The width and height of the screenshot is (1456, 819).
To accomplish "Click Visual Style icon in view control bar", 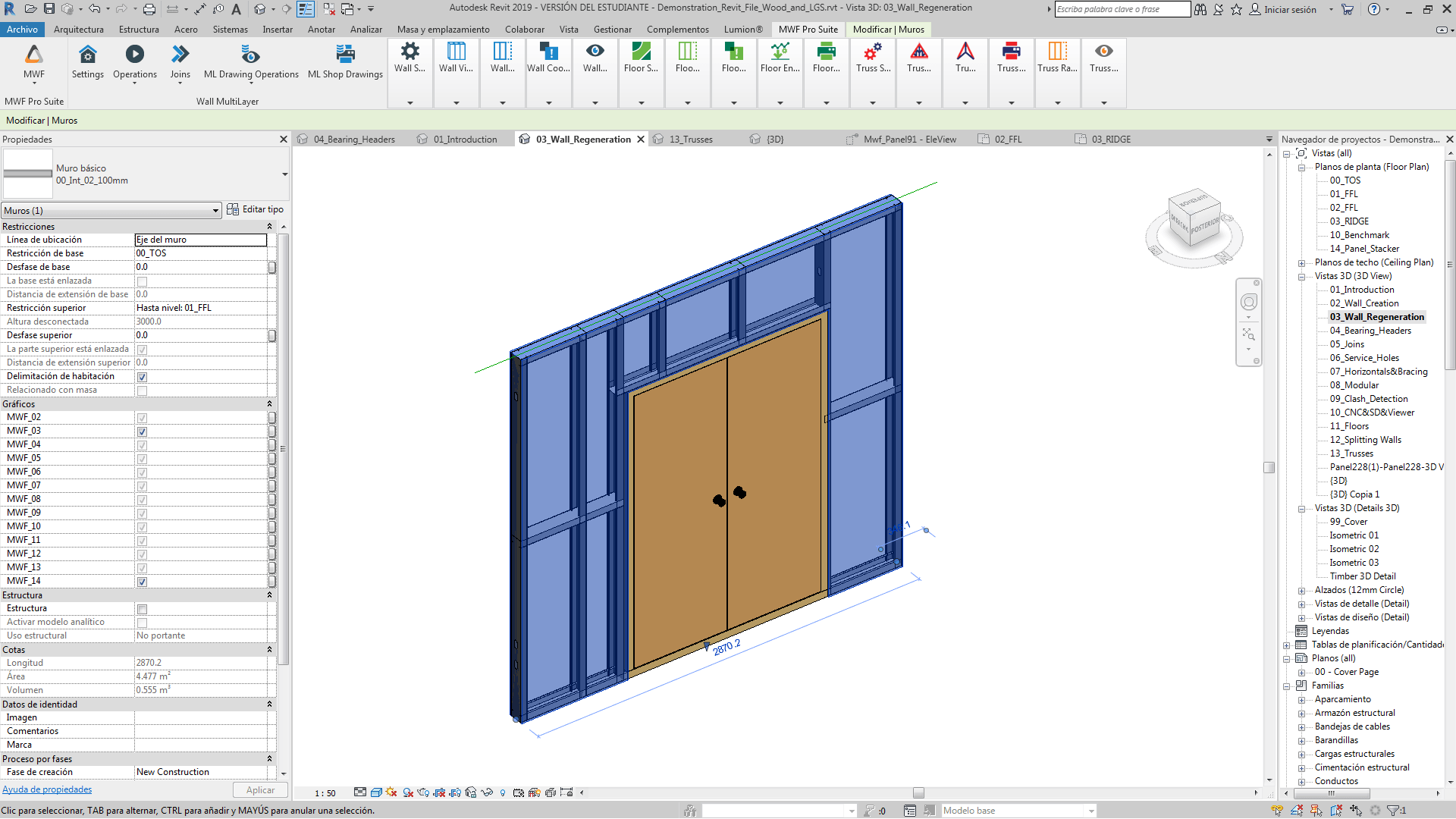I will pos(376,792).
